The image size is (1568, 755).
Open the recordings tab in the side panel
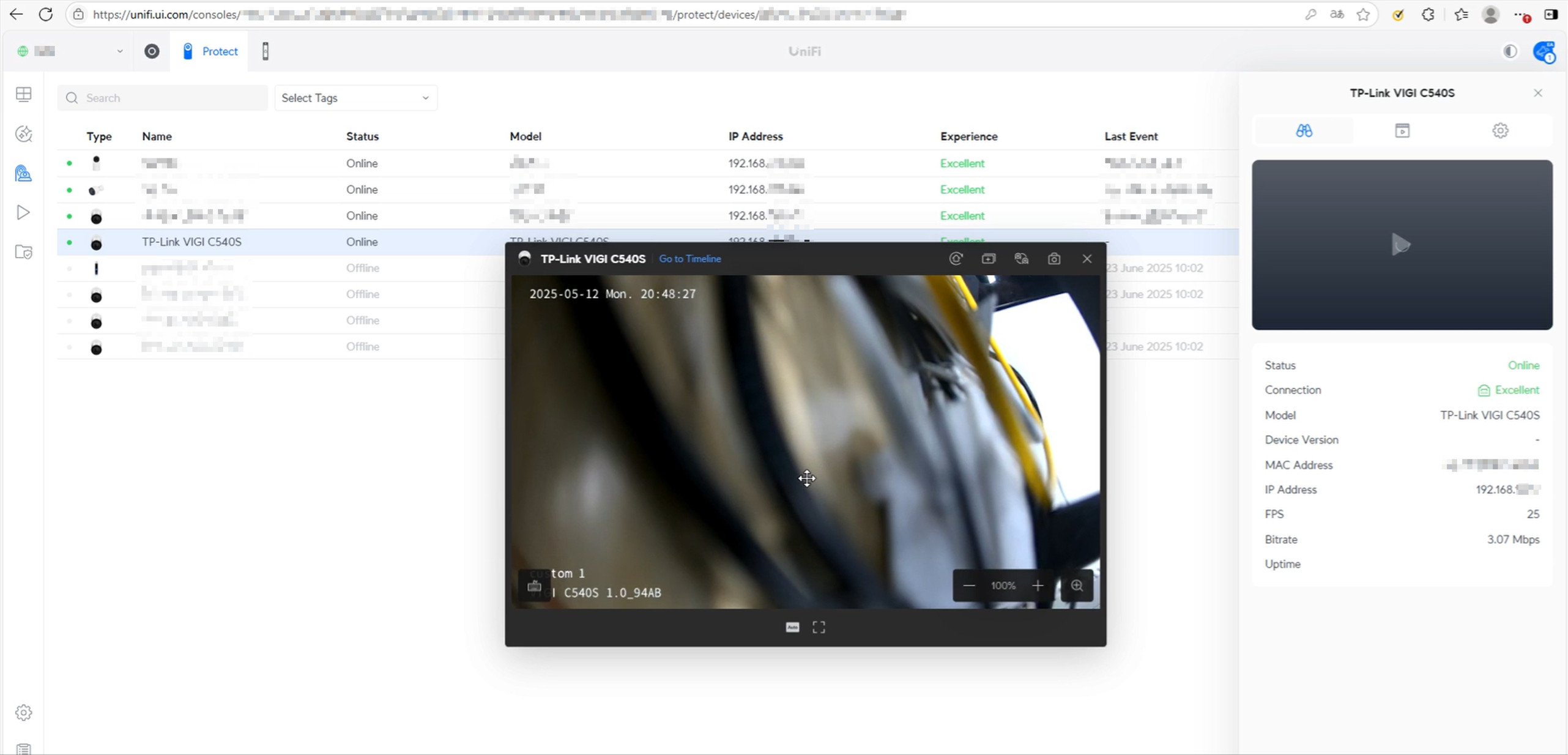1402,130
